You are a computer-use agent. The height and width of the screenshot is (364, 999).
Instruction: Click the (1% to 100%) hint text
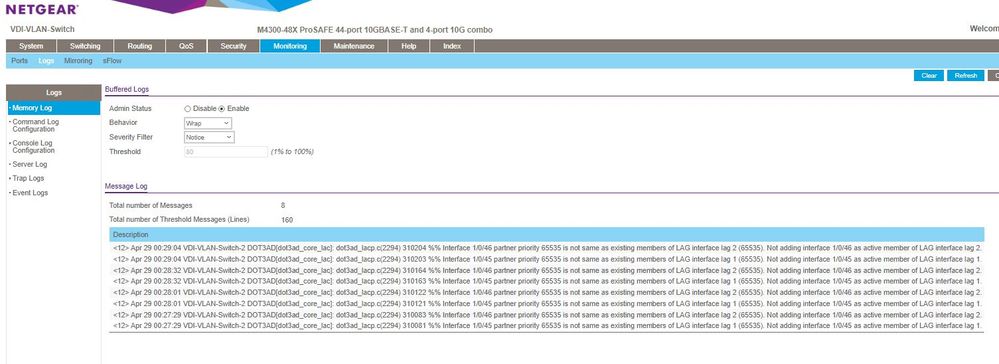pos(292,152)
